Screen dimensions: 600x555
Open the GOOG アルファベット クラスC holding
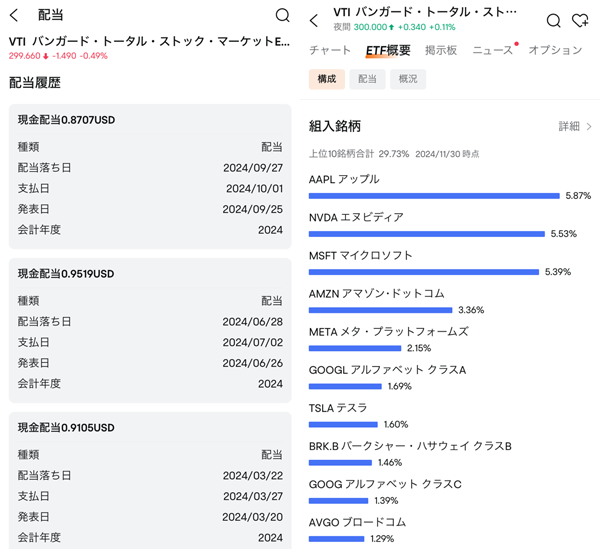point(385,485)
